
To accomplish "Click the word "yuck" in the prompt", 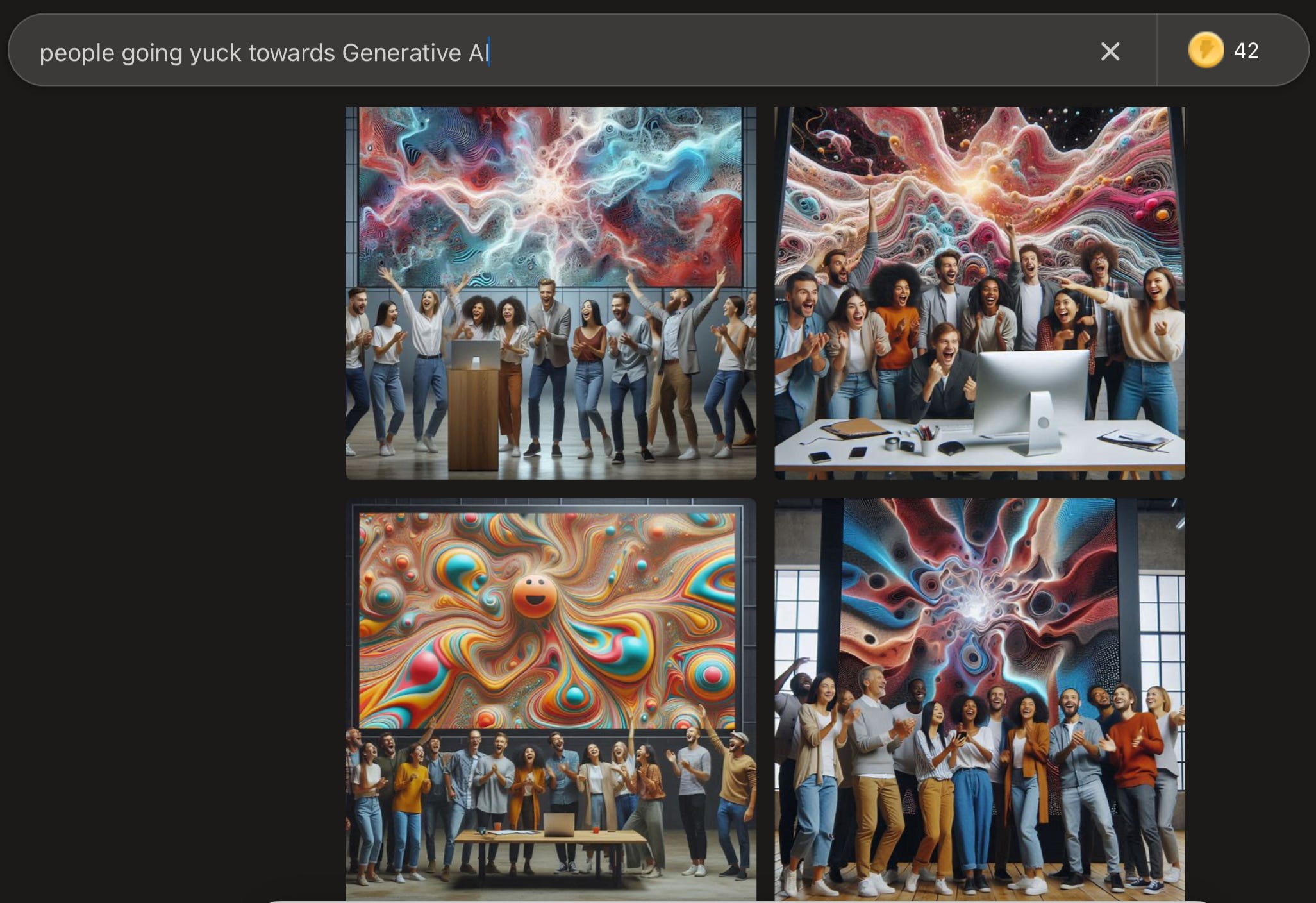I will (215, 53).
